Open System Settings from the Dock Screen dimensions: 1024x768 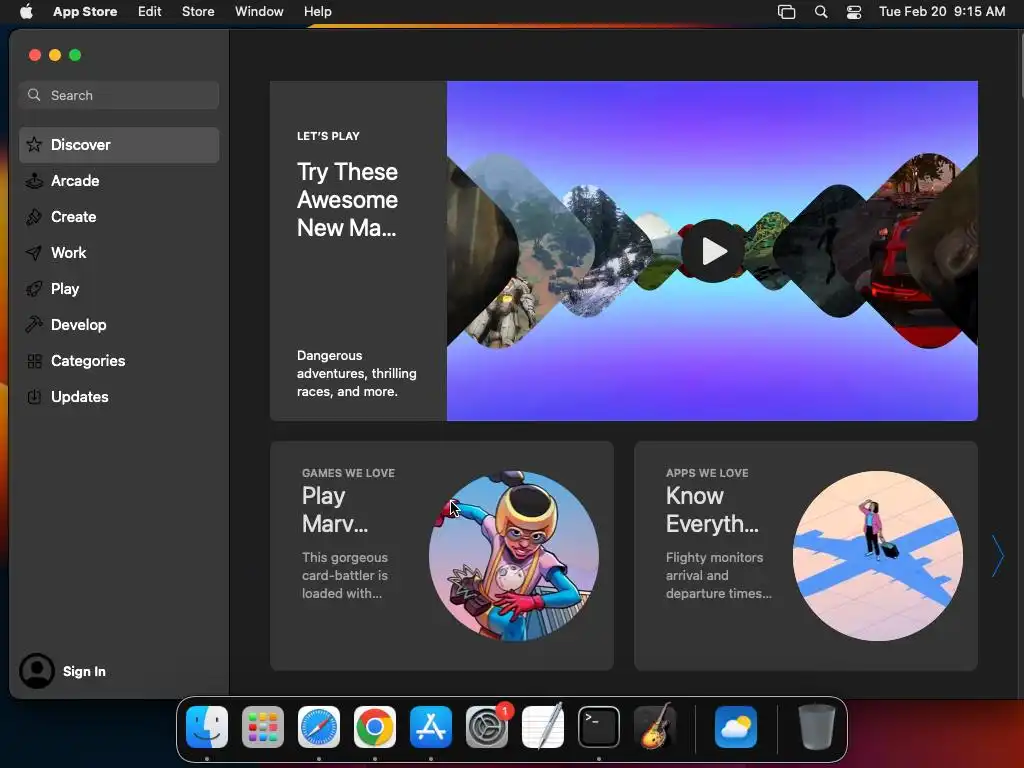tap(487, 727)
